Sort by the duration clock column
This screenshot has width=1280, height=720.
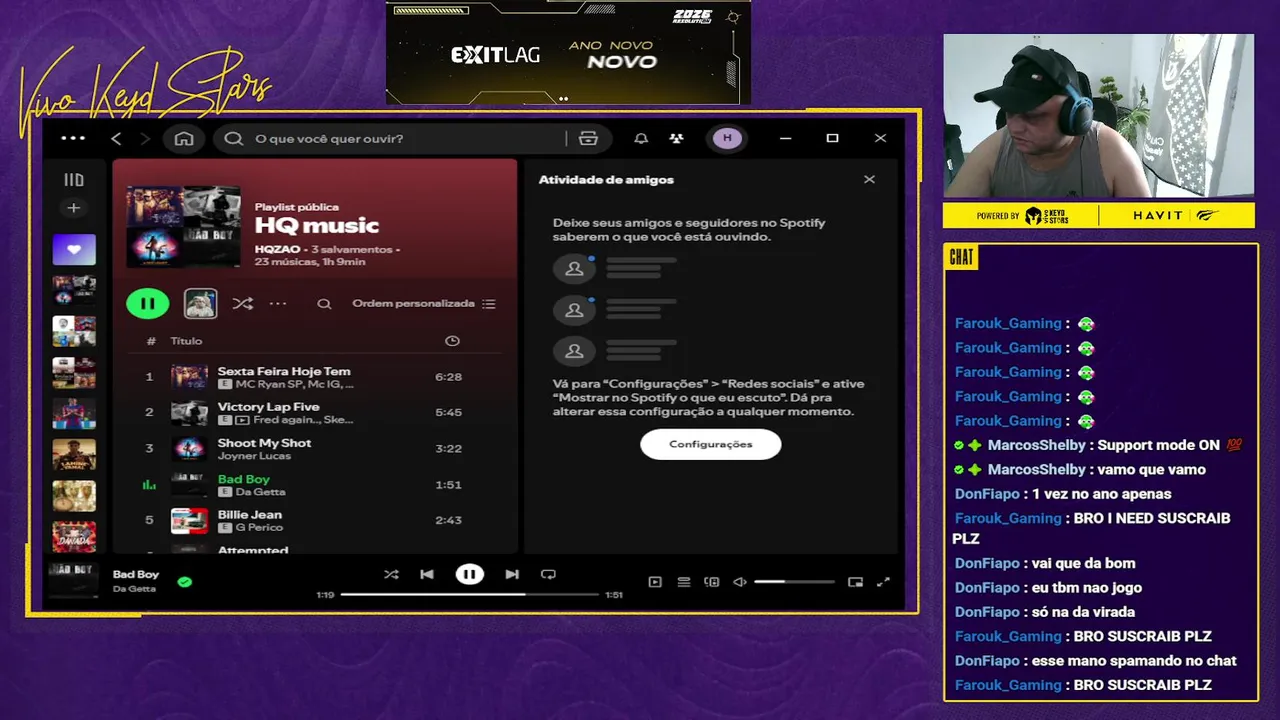tap(452, 341)
